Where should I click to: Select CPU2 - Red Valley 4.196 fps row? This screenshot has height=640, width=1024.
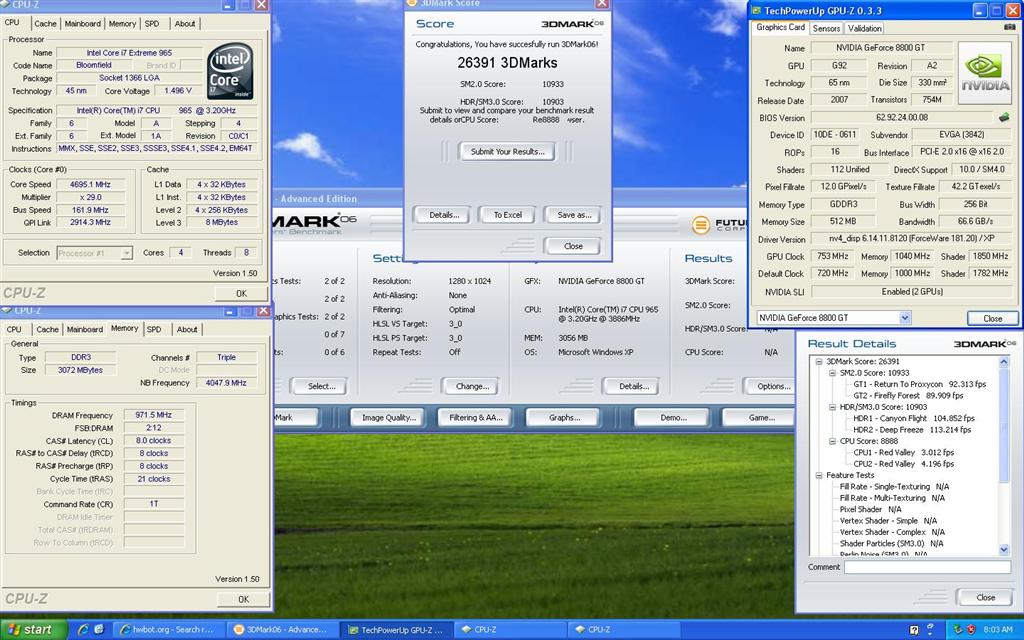coord(903,464)
